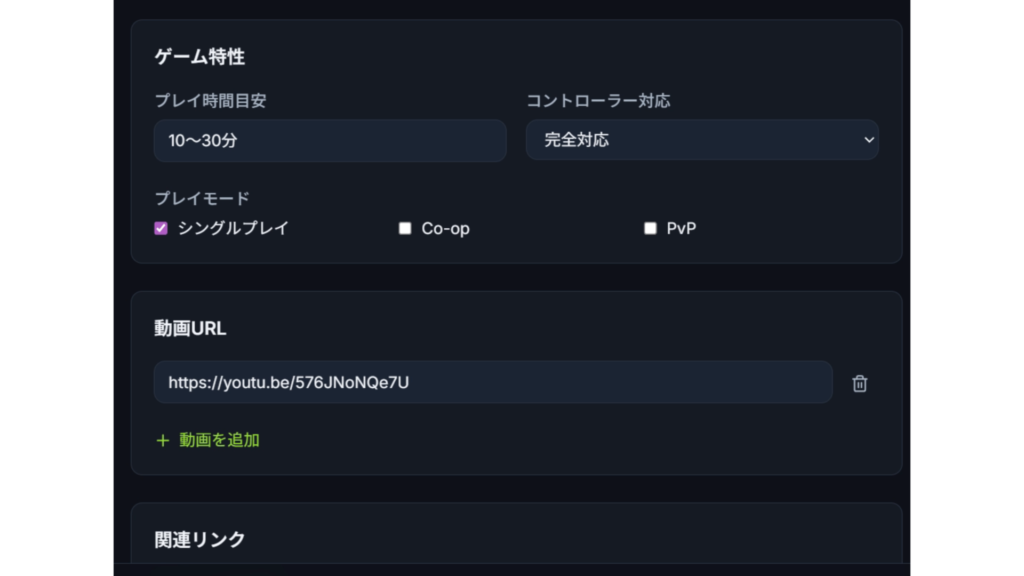Click the 関連リンク section heading
This screenshot has width=1024, height=576.
200,539
